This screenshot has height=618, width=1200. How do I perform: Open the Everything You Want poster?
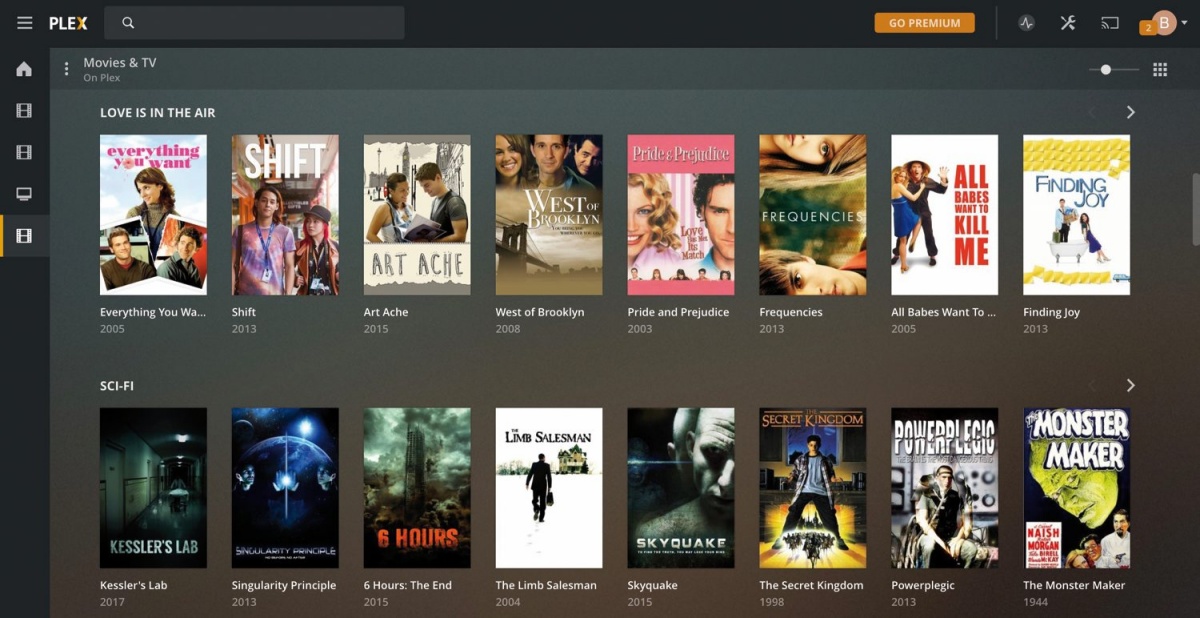pyautogui.click(x=153, y=215)
